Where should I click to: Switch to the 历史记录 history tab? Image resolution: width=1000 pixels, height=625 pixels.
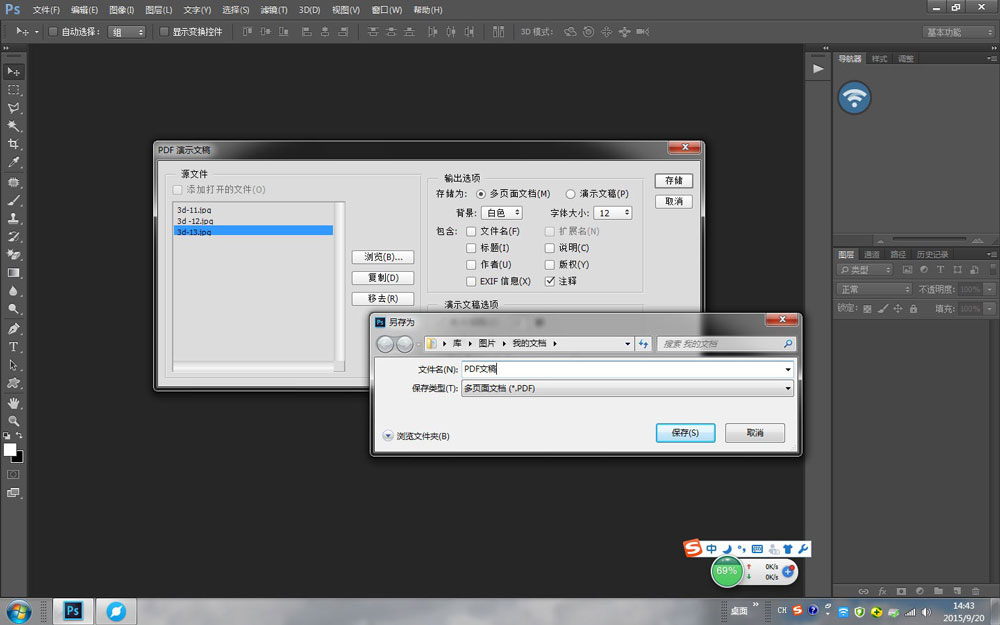click(x=932, y=254)
